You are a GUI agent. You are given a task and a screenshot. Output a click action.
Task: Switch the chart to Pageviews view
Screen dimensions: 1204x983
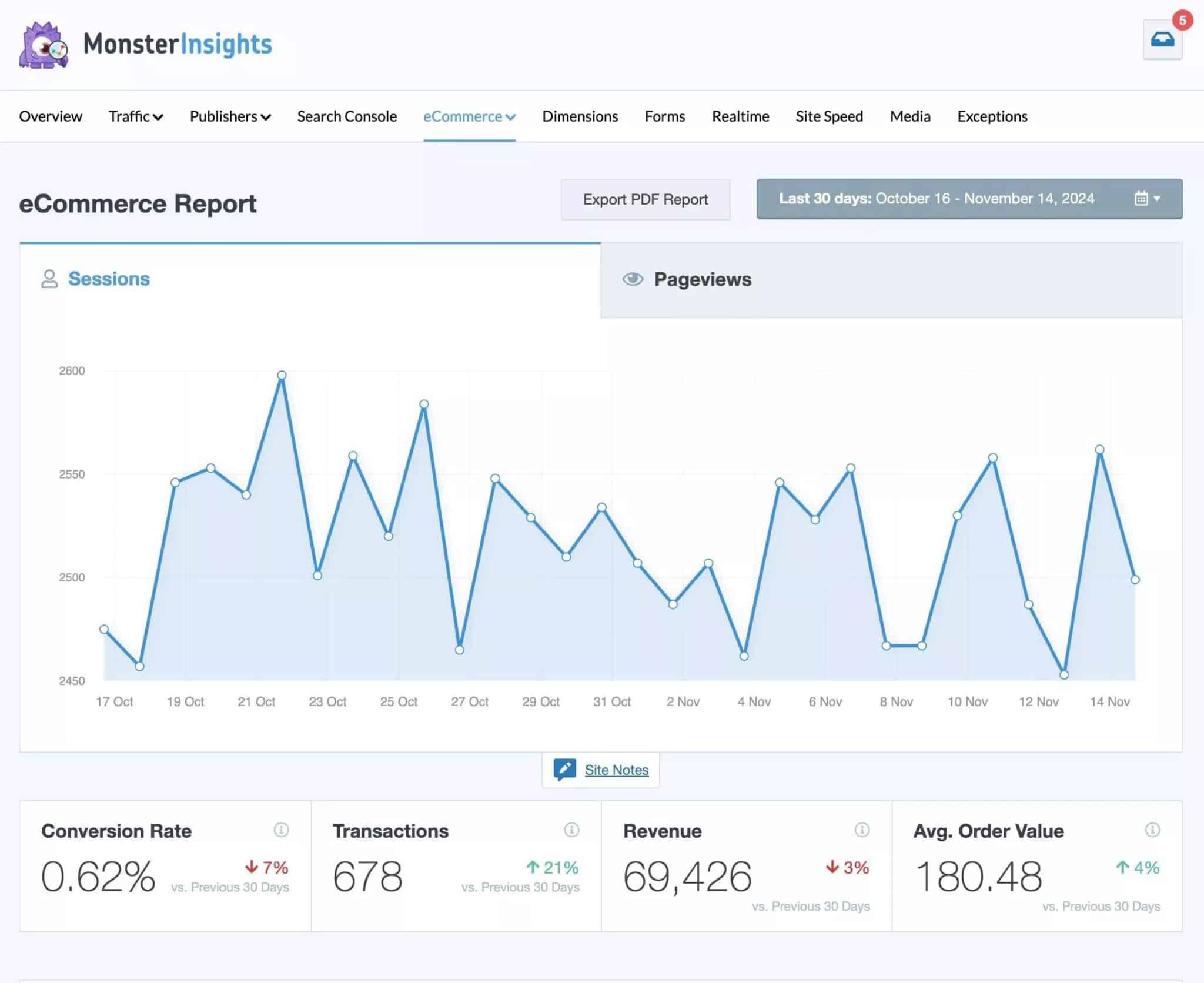pyautogui.click(x=703, y=279)
